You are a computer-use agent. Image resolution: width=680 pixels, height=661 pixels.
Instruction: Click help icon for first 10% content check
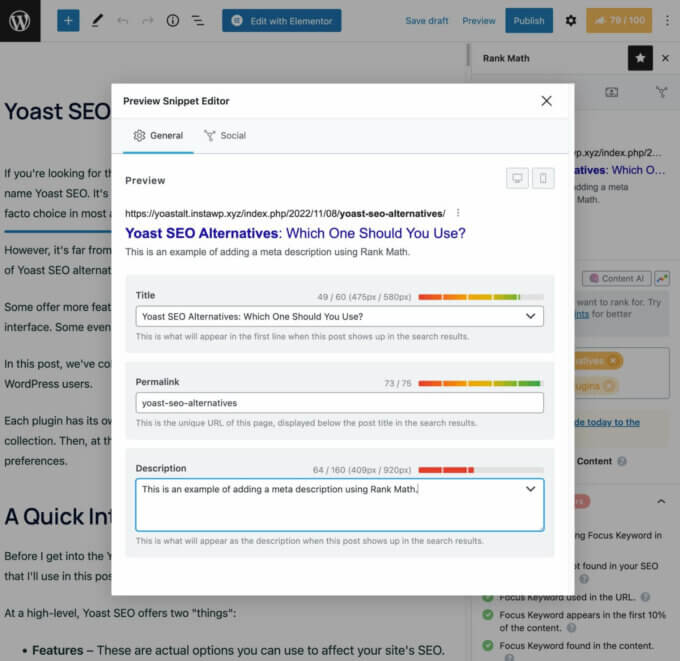pyautogui.click(x=572, y=628)
